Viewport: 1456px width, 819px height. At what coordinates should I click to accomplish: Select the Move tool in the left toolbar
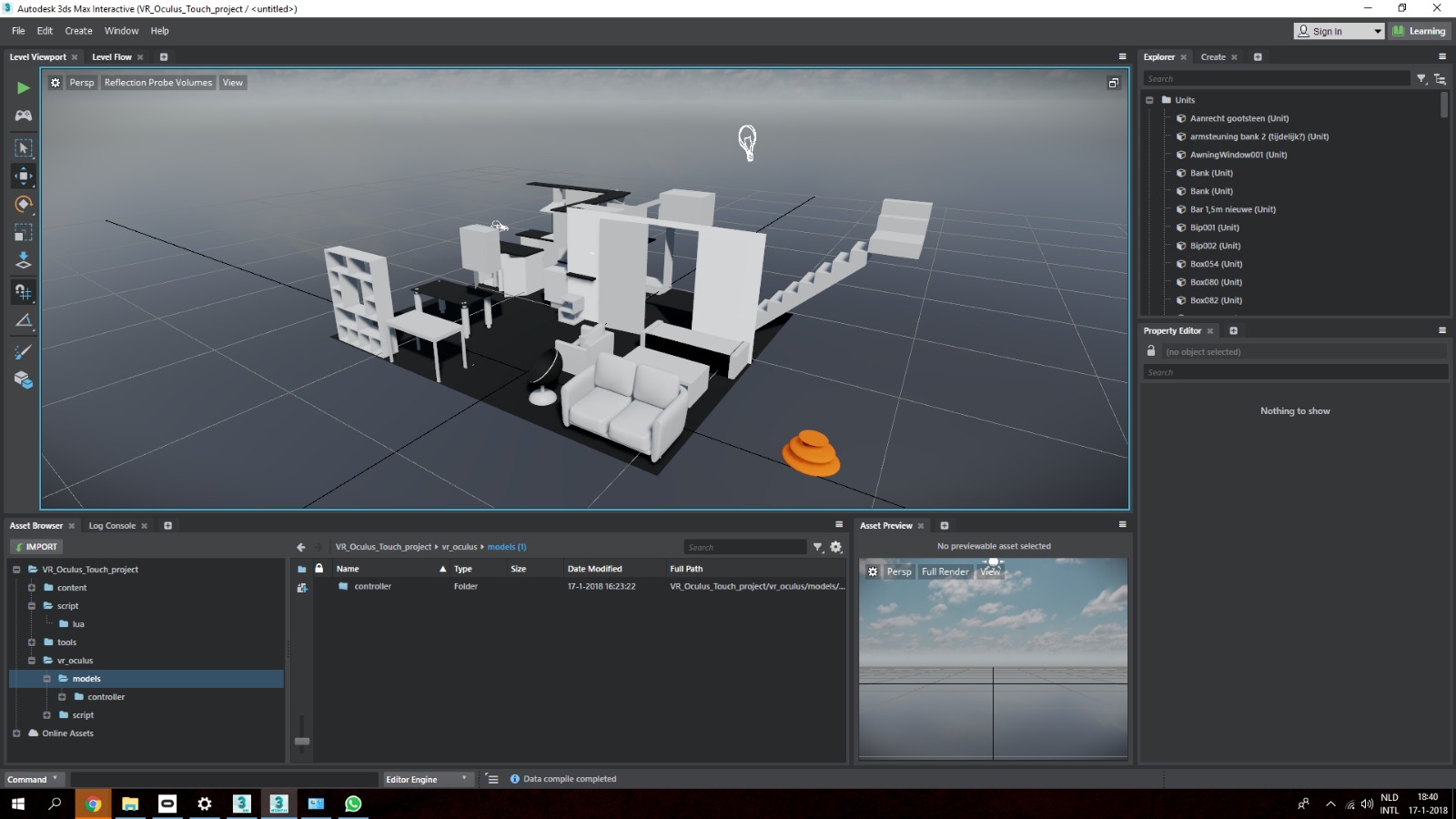tap(23, 177)
